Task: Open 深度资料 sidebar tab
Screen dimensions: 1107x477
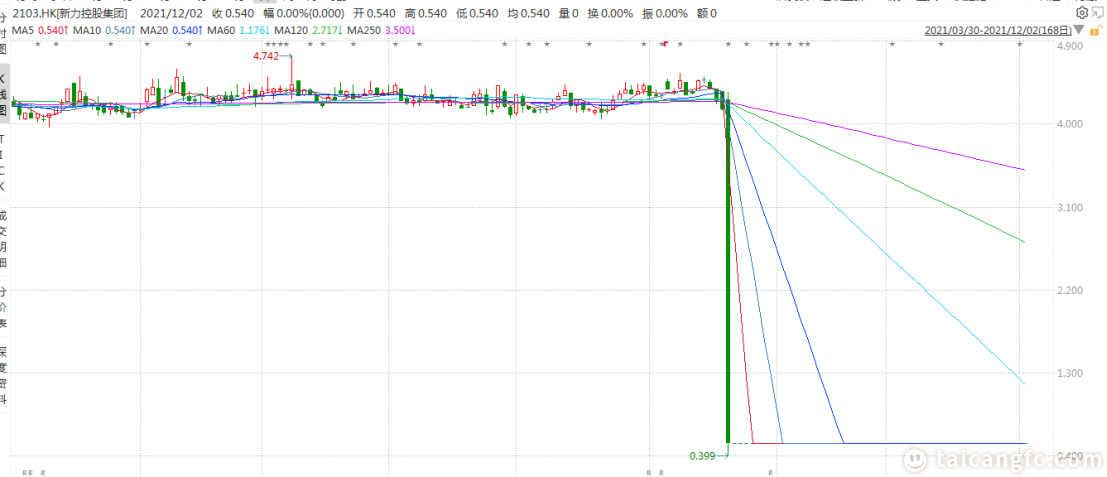Action: pyautogui.click(x=4, y=373)
